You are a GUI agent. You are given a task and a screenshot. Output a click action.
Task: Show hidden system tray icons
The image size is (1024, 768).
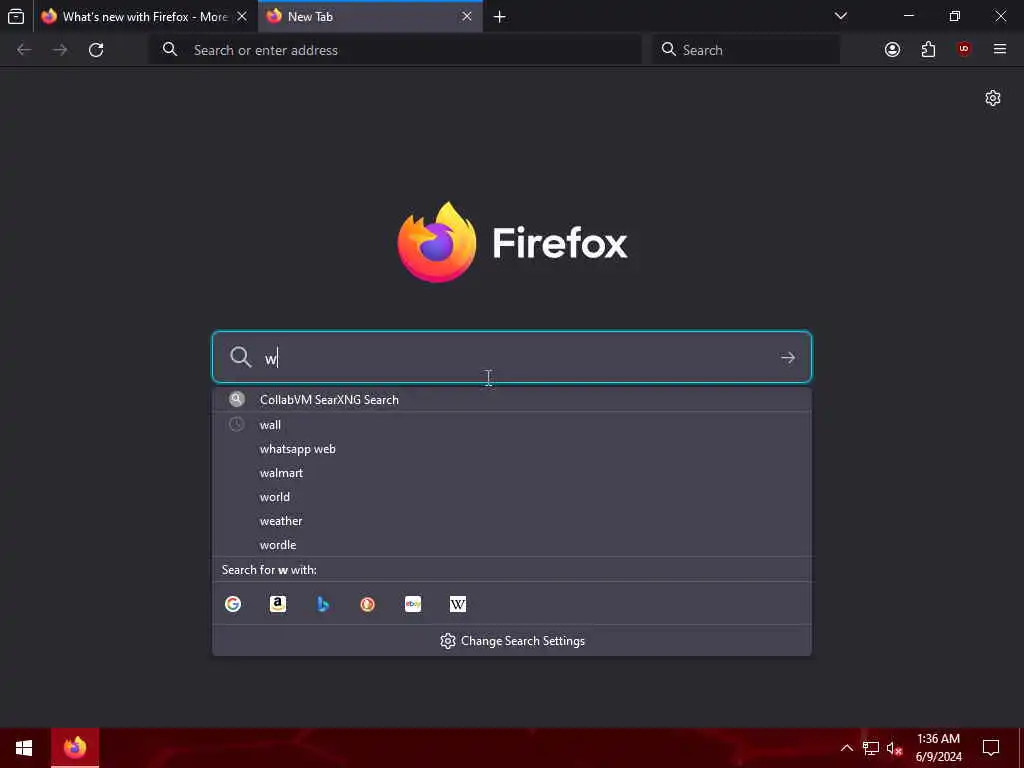(x=846, y=748)
